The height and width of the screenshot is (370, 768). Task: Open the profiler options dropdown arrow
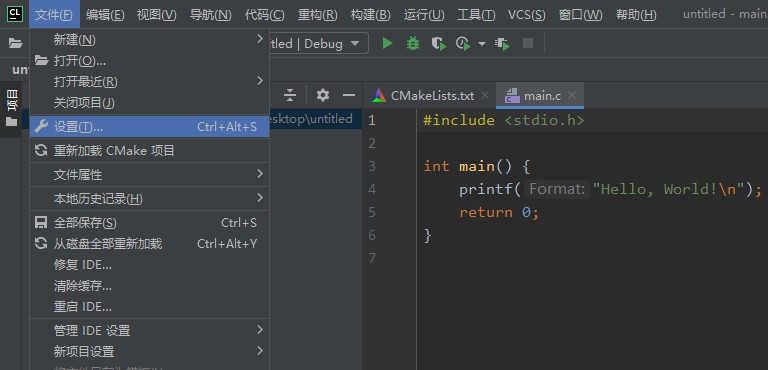tap(481, 44)
